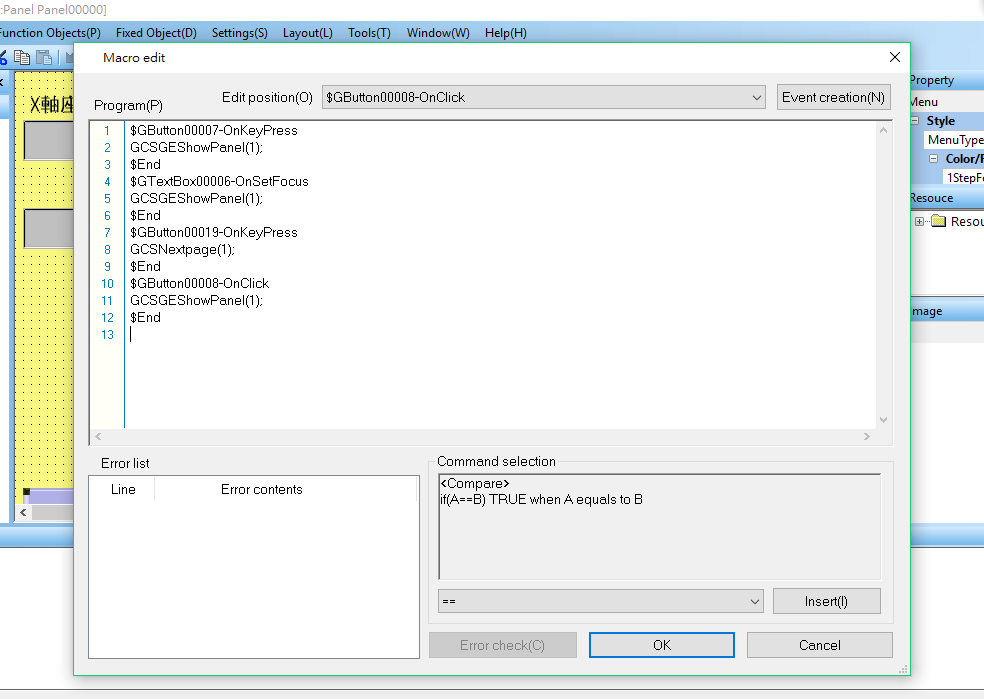
Task: Click the Copy icon in toolbar
Action: 21,58
